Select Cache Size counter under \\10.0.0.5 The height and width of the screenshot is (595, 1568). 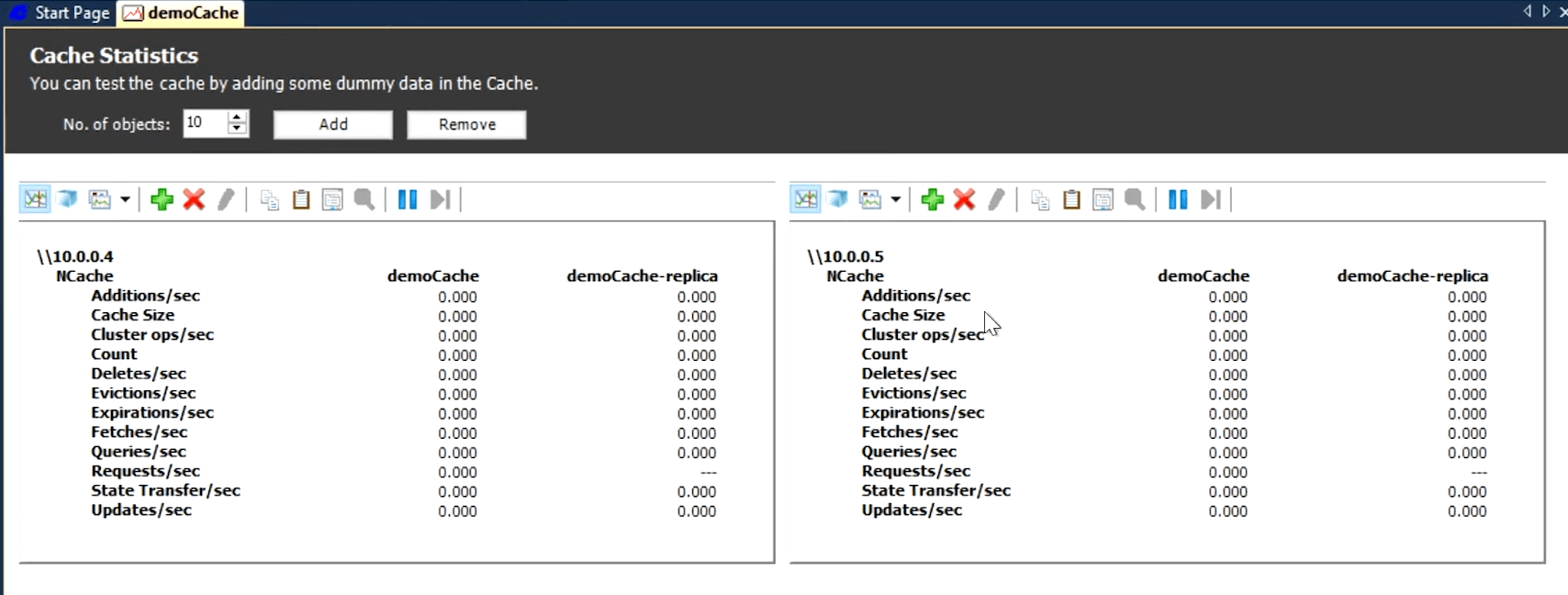[902, 315]
